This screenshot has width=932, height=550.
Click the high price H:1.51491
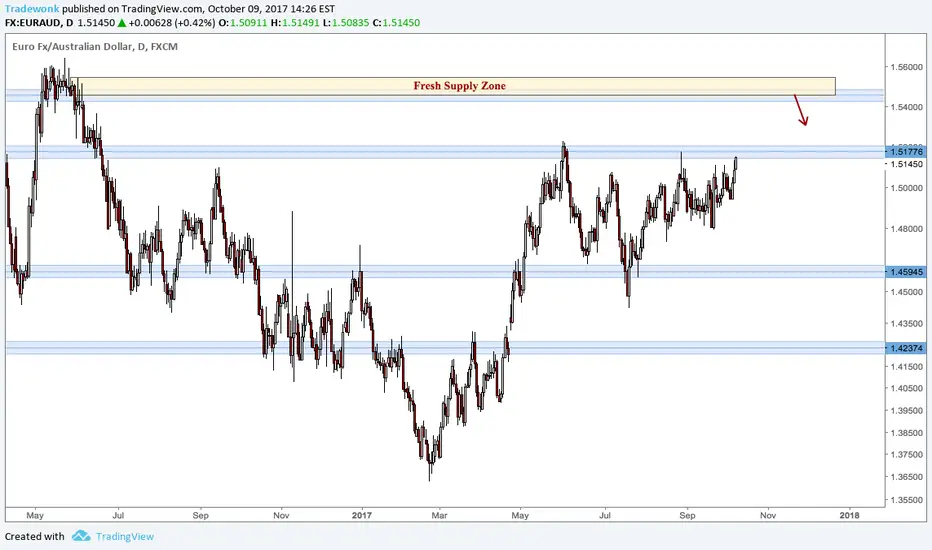[x=295, y=23]
